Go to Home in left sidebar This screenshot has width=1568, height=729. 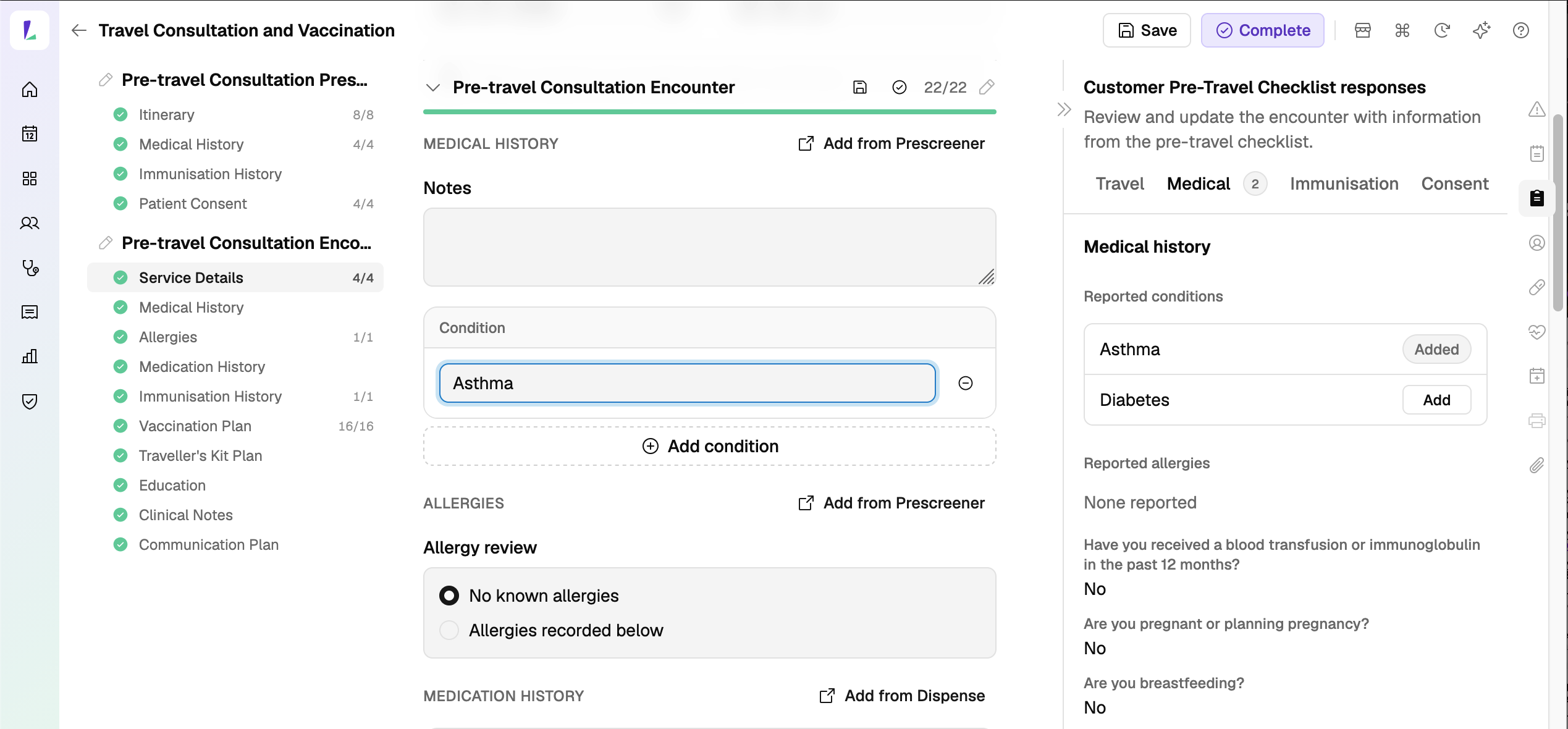tap(30, 90)
